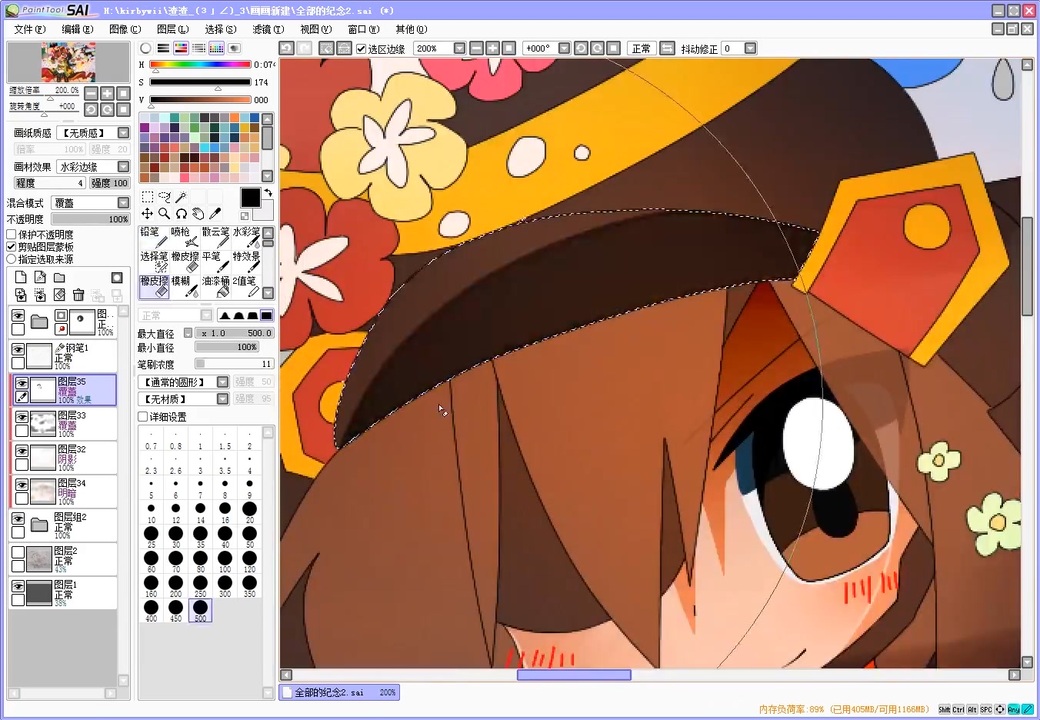Open the 图像 menu
This screenshot has width=1040, height=720.
point(125,29)
